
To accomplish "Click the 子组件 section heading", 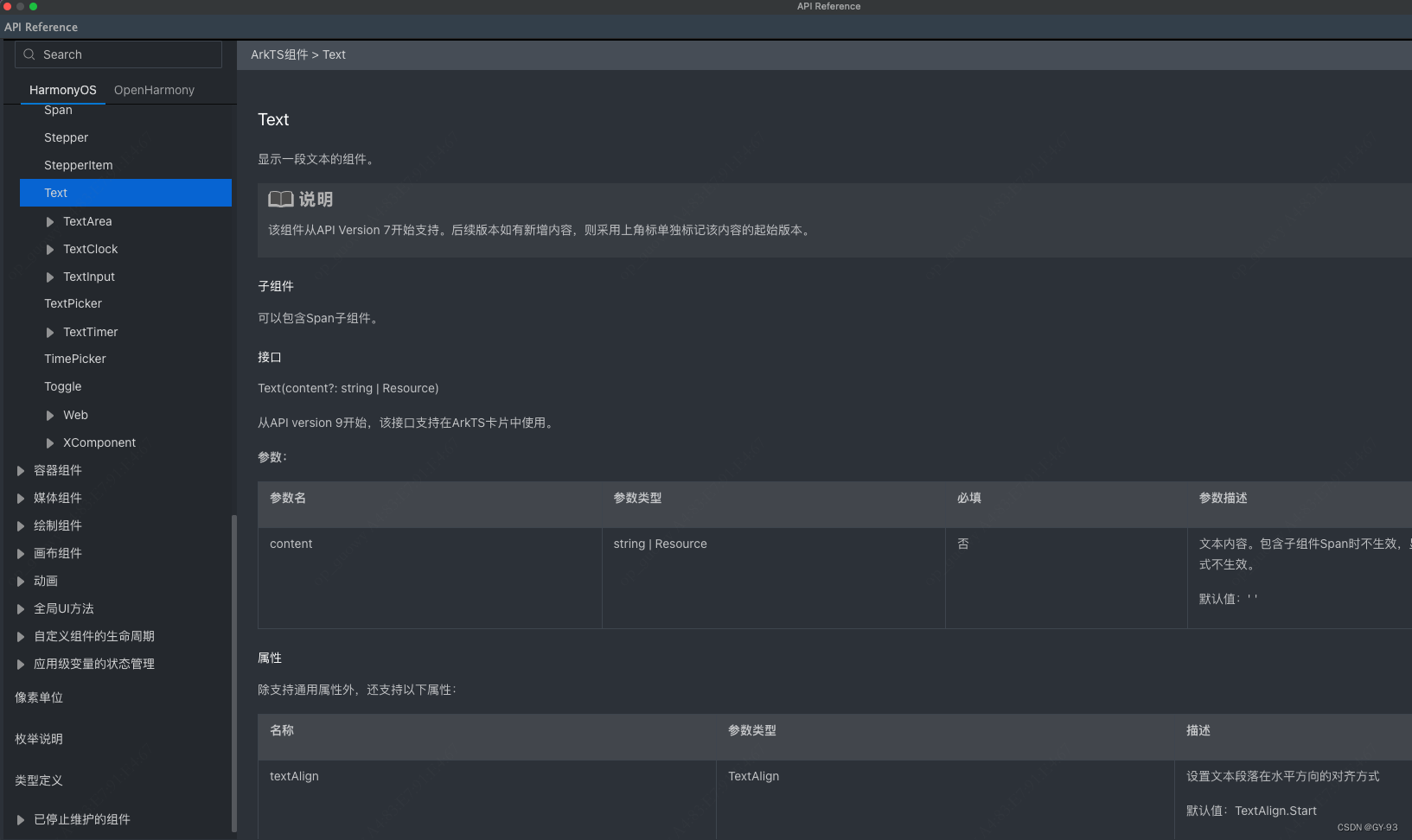I will tap(276, 286).
